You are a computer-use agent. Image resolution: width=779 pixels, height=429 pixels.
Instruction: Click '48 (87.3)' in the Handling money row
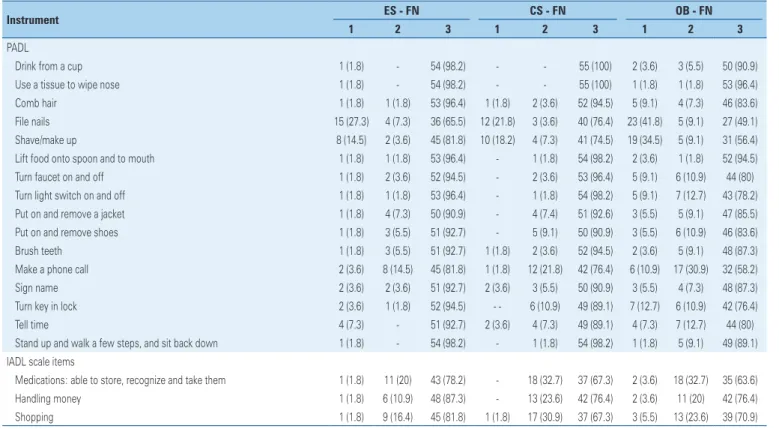(x=448, y=399)
